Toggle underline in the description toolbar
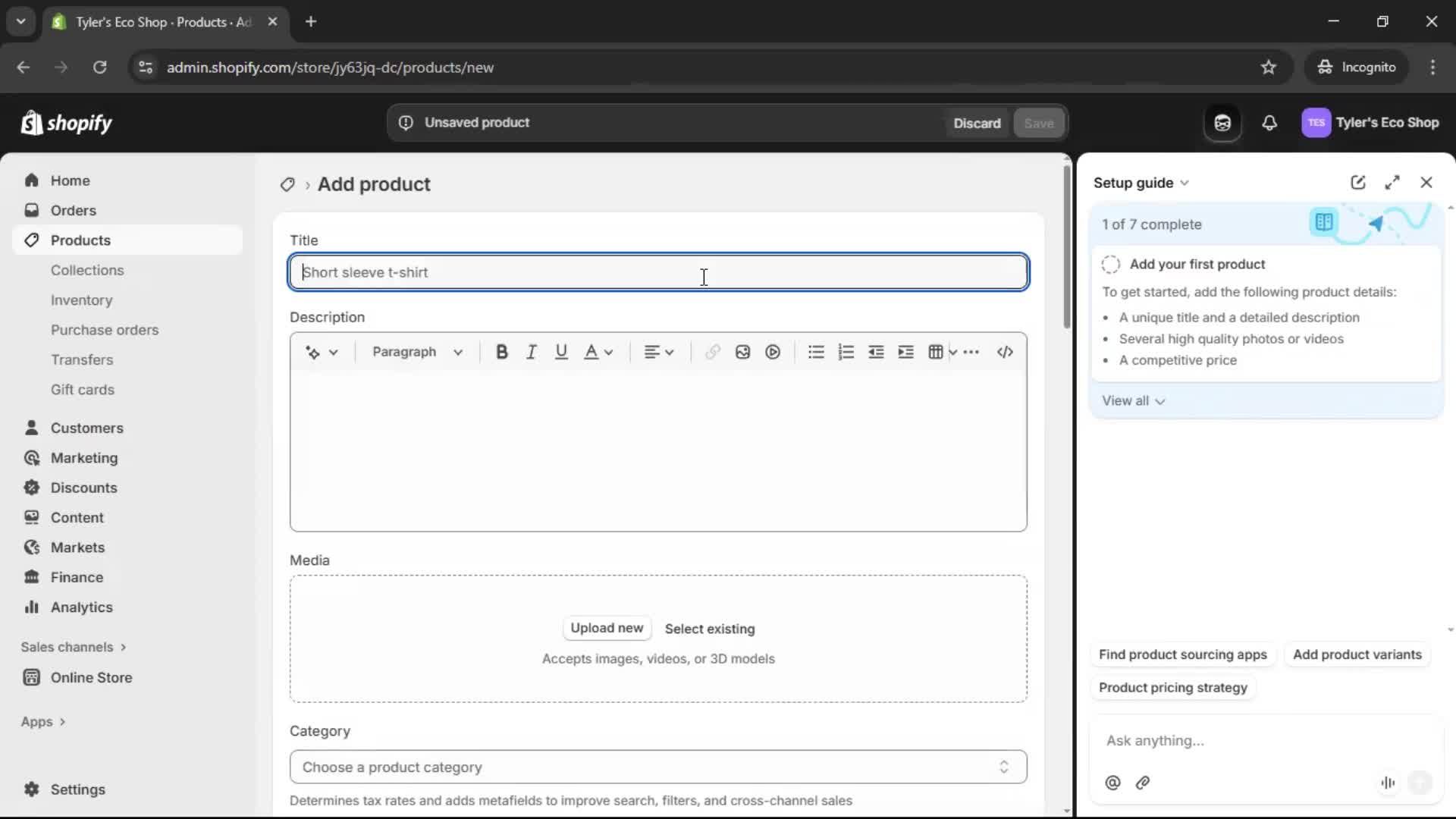Viewport: 1456px width, 819px height. pyautogui.click(x=562, y=352)
